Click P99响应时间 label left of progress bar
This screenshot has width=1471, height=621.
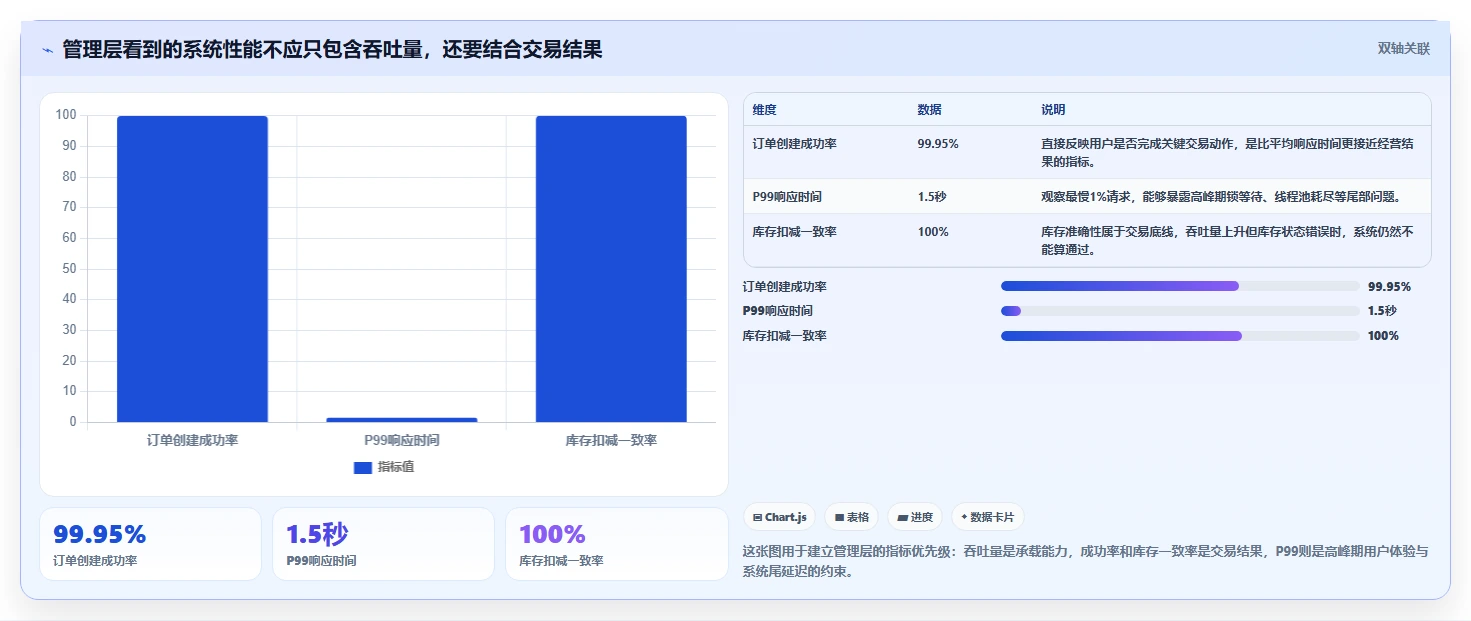coord(777,311)
